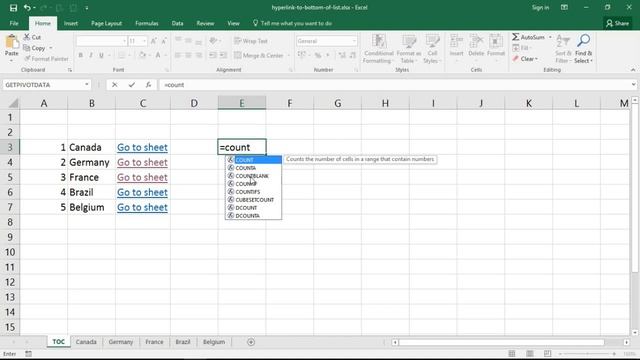
Task: Click Delete cells icon
Action: coord(476,42)
